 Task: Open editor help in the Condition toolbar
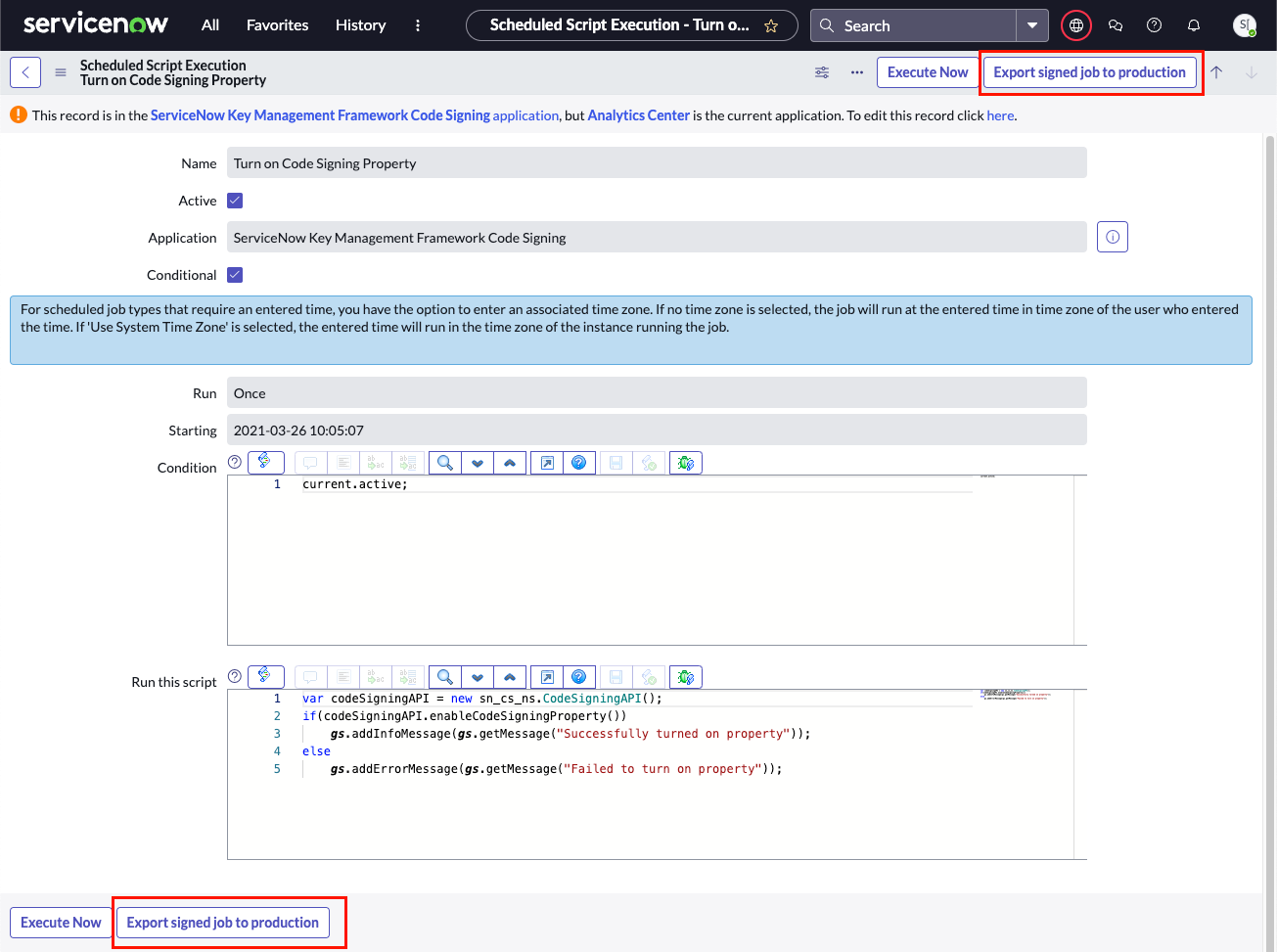[579, 462]
